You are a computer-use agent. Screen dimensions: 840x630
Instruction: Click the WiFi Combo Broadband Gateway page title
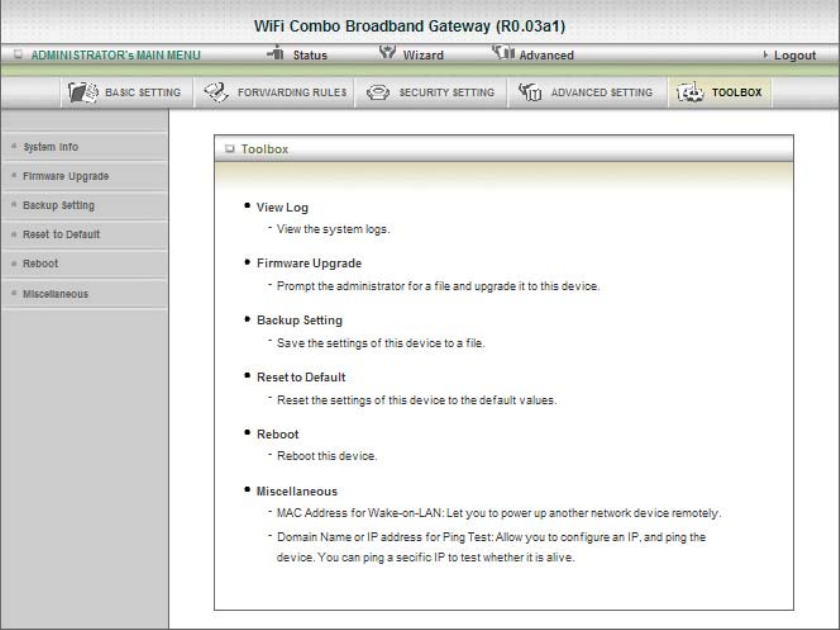click(409, 26)
